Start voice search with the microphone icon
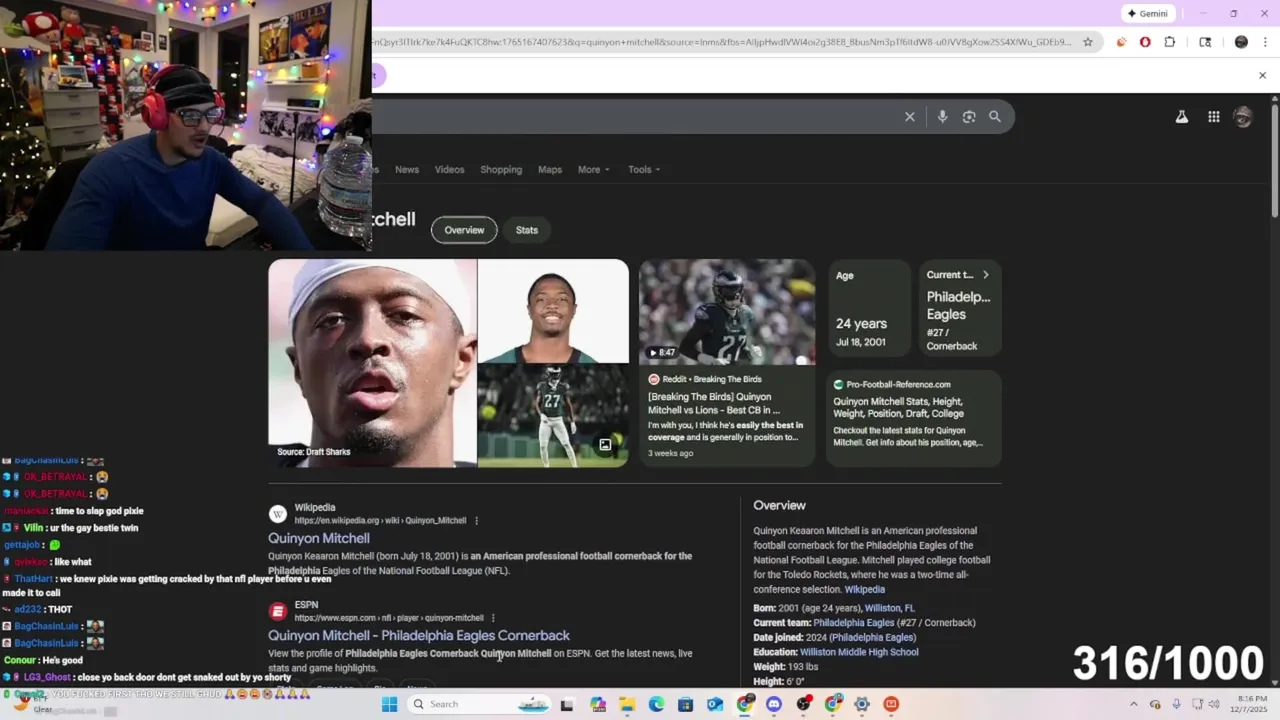This screenshot has height=720, width=1280. click(942, 117)
